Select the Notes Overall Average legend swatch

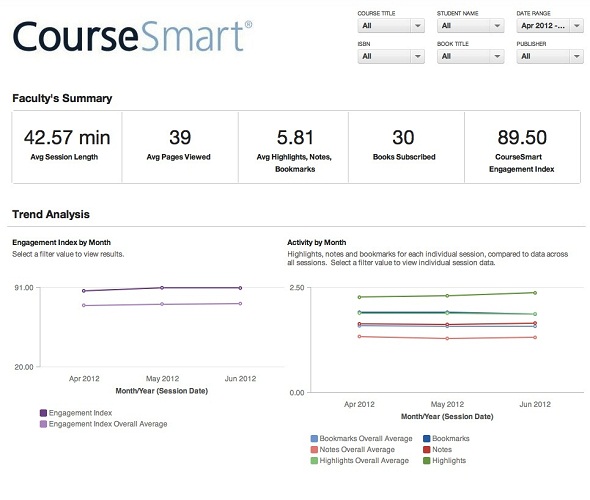pyautogui.click(x=314, y=450)
